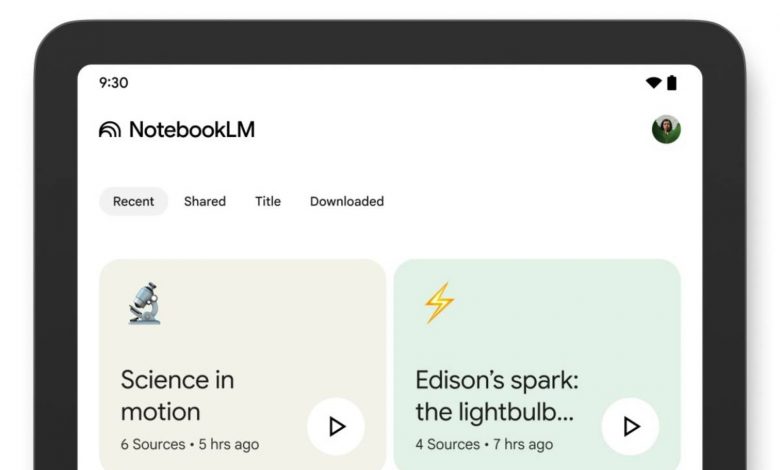The height and width of the screenshot is (470, 780).
Task: Play the Science in motion notebook
Action: (x=336, y=426)
